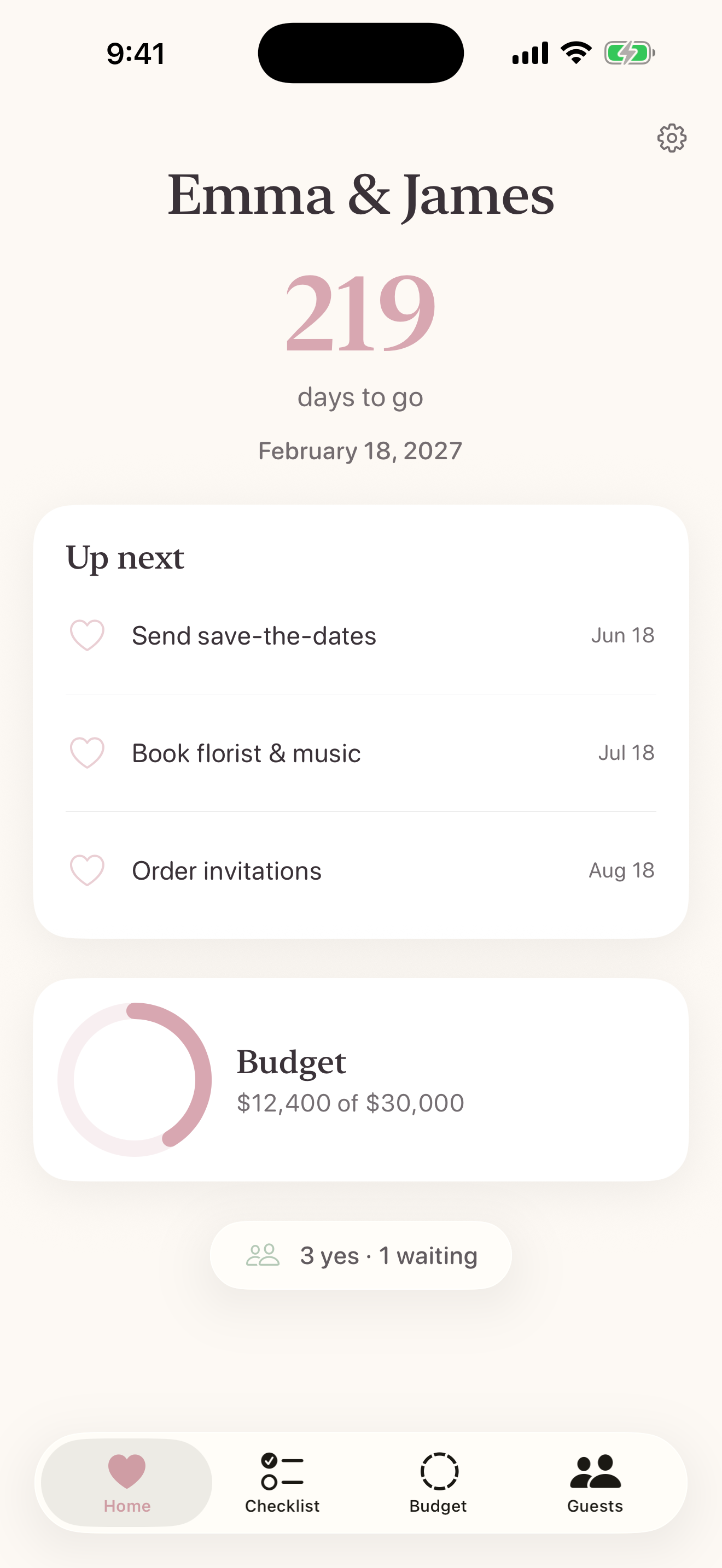Tap the heart icon on Home tab
The width and height of the screenshot is (722, 1568).
(x=127, y=1471)
